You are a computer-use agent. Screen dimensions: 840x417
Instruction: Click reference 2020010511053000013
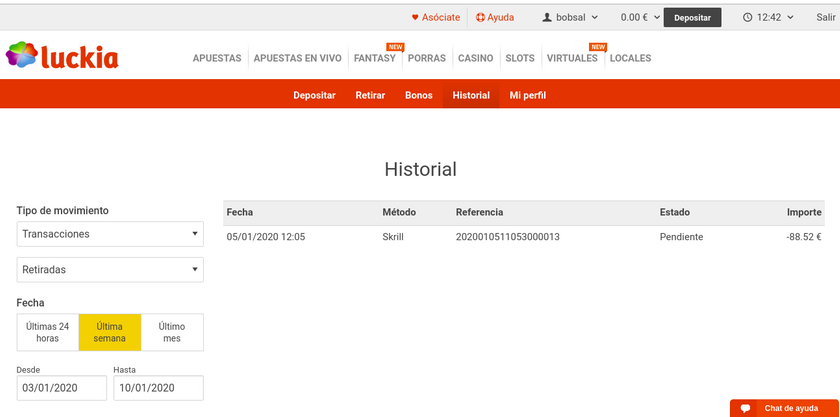coord(508,237)
